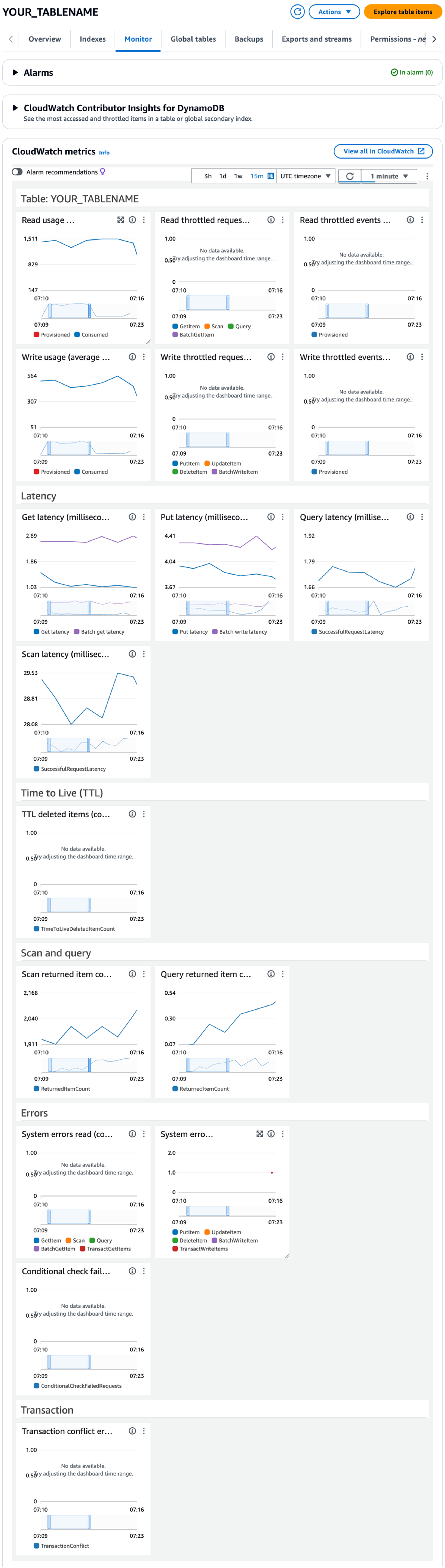Image resolution: width=445 pixels, height=1568 pixels.
Task: Open the Read usage widget menu
Action: click(x=144, y=220)
